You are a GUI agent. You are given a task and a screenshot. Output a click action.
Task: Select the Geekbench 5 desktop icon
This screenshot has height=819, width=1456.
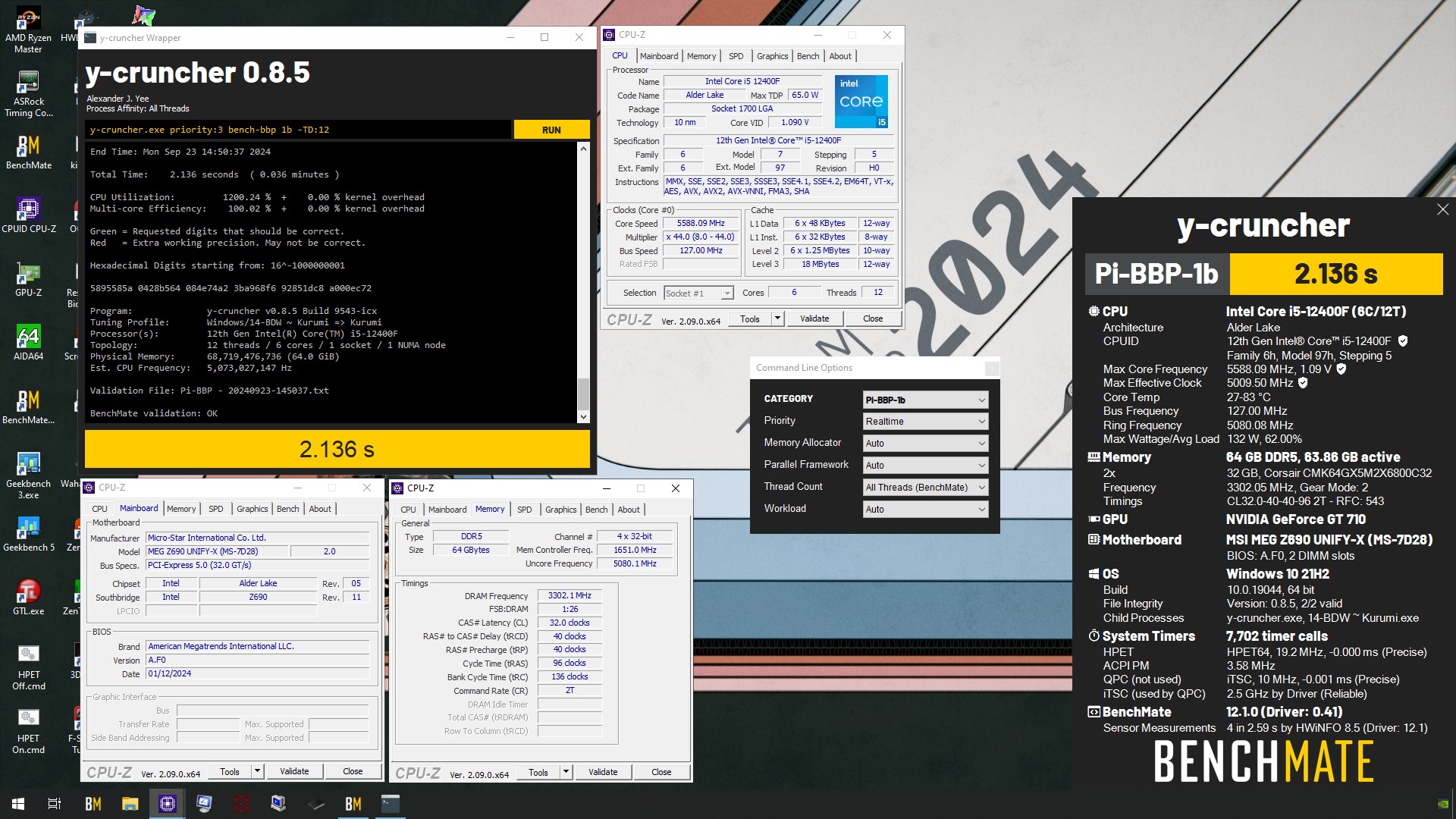coord(28,534)
